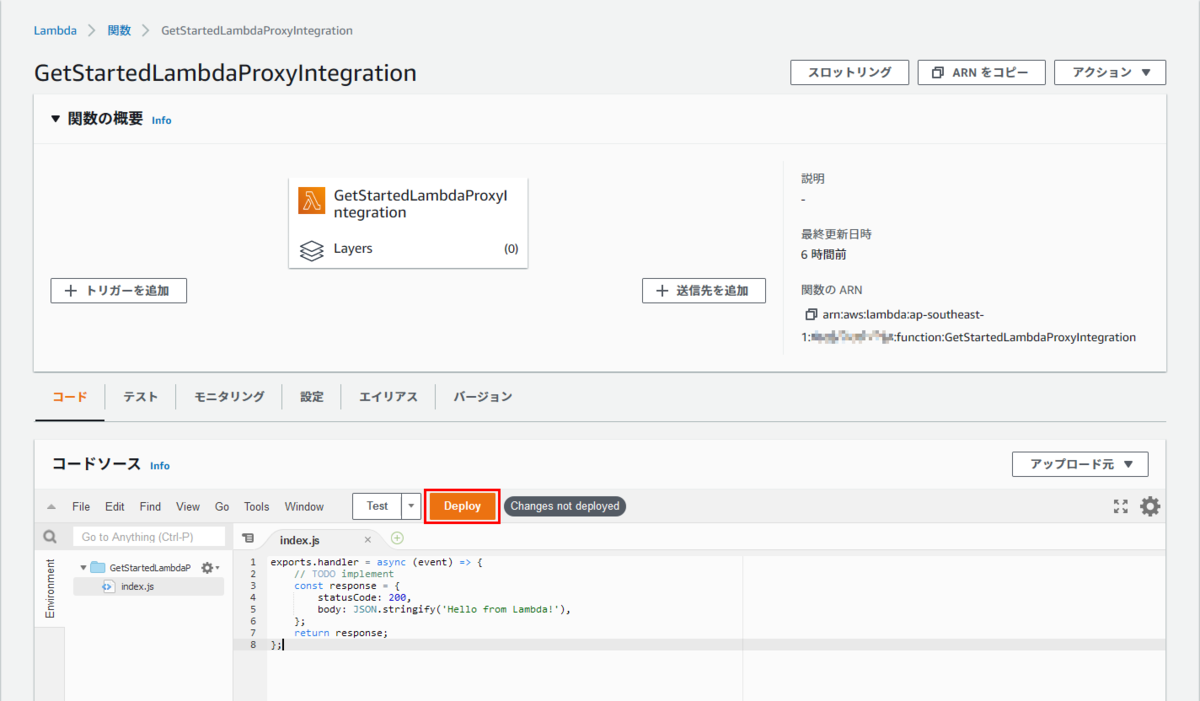
Task: Open the Window menu in editor
Action: click(304, 507)
